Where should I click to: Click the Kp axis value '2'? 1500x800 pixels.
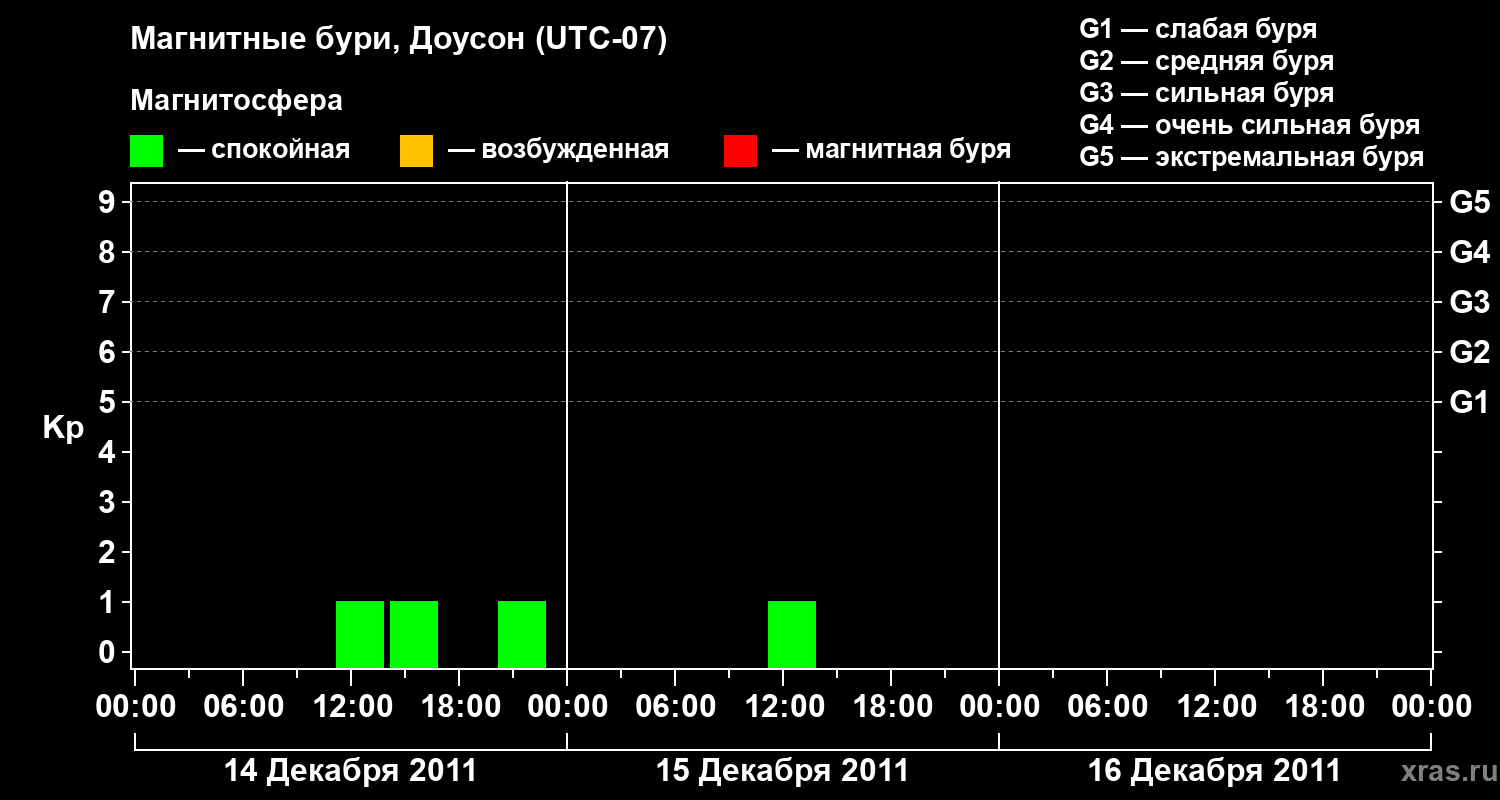(x=109, y=553)
